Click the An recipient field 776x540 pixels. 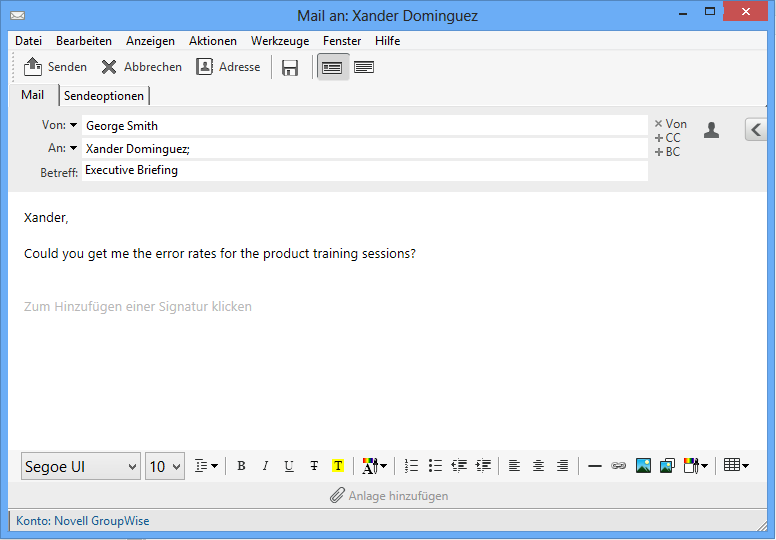[365, 148]
